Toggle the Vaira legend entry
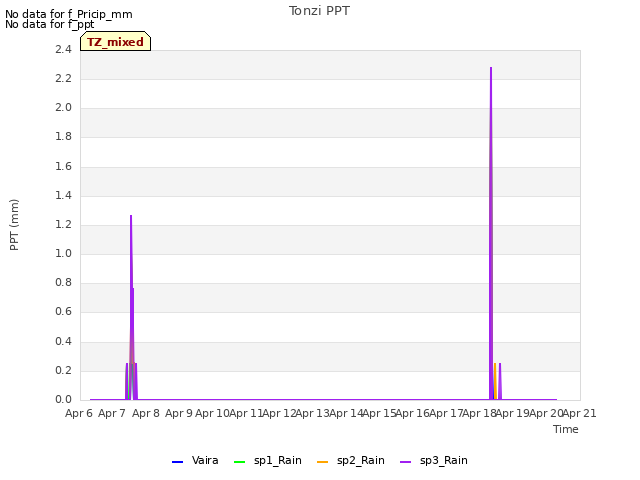Viewport: 640px width, 480px height. (x=195, y=461)
